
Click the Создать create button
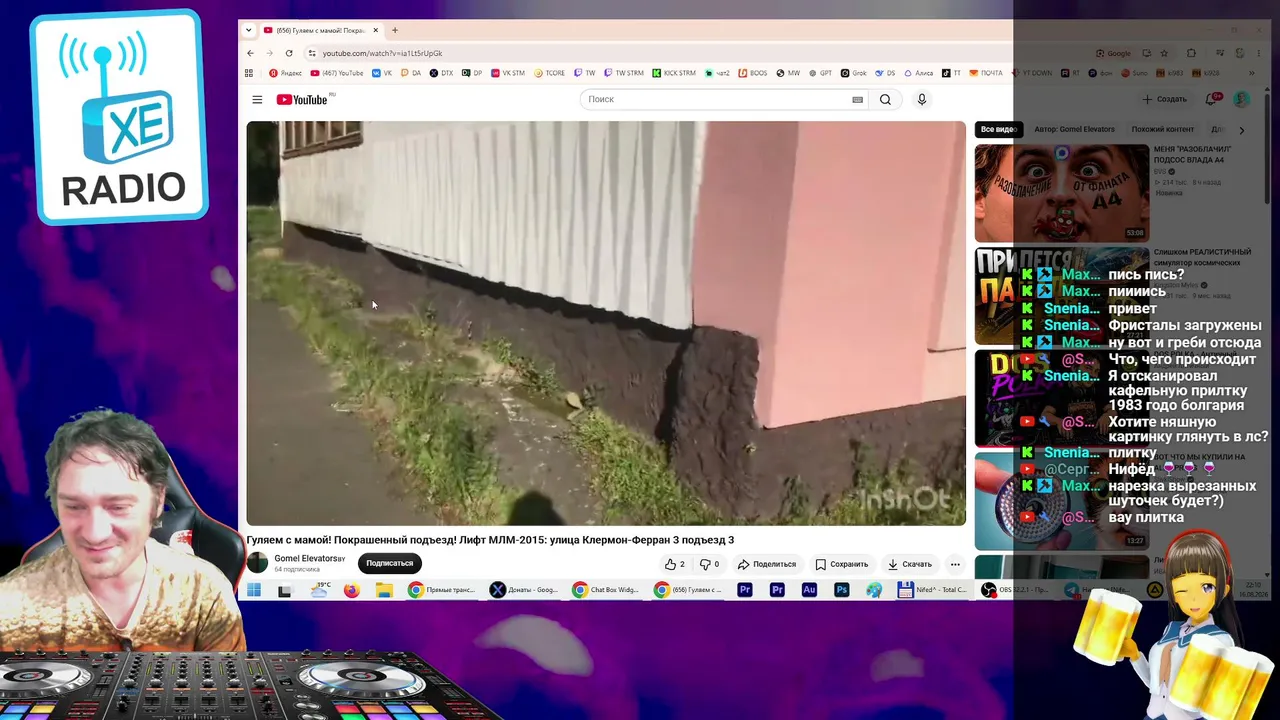point(1165,99)
